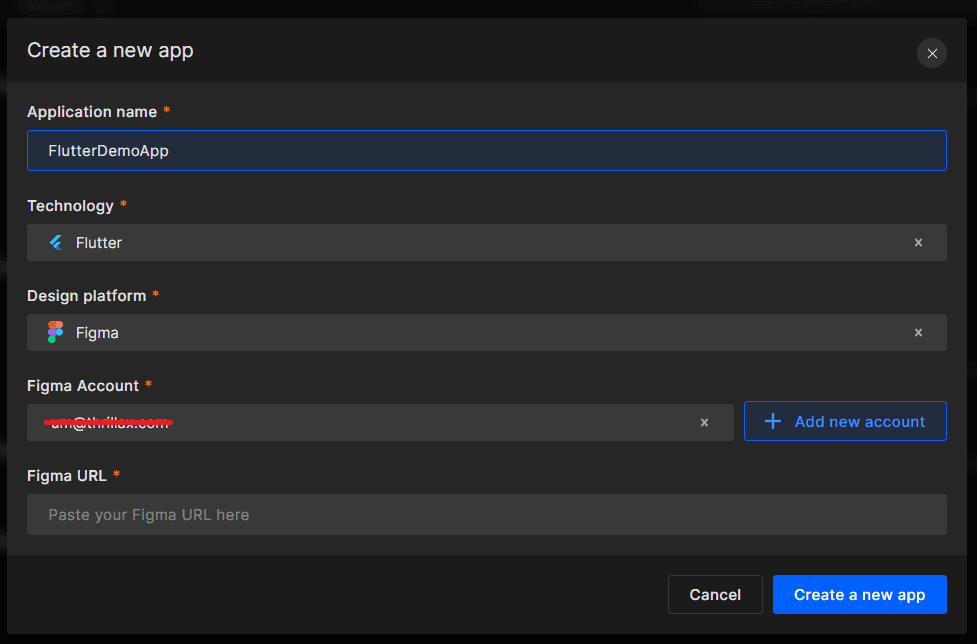Viewport: 977px width, 644px height.
Task: Click the plus icon beside Add new account
Action: click(x=773, y=421)
